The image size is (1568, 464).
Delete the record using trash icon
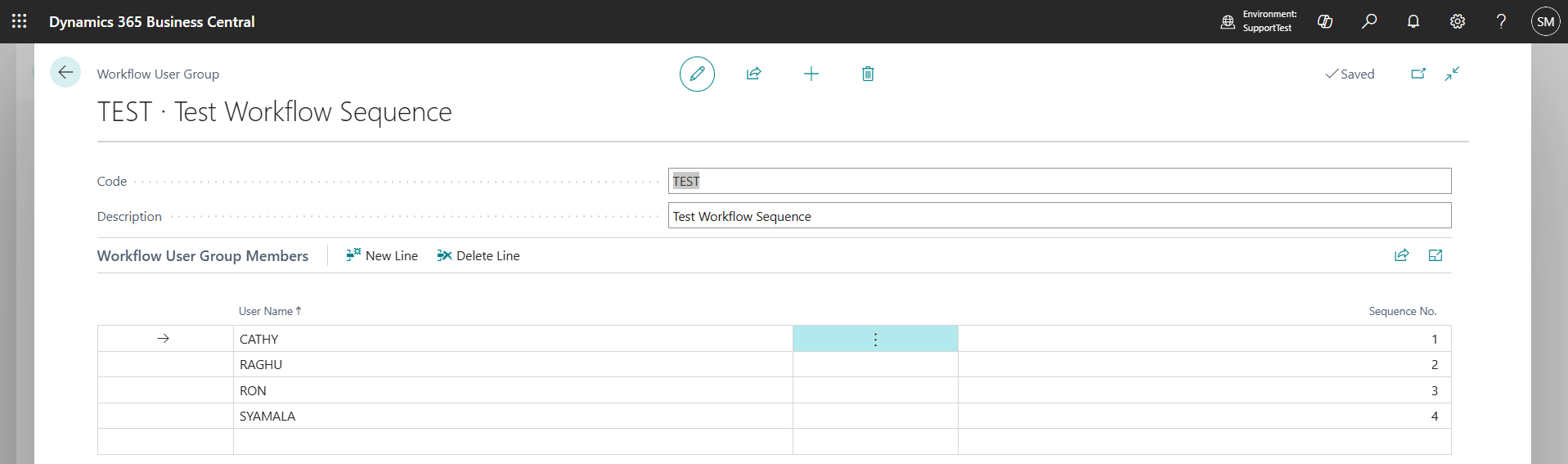pyautogui.click(x=868, y=74)
